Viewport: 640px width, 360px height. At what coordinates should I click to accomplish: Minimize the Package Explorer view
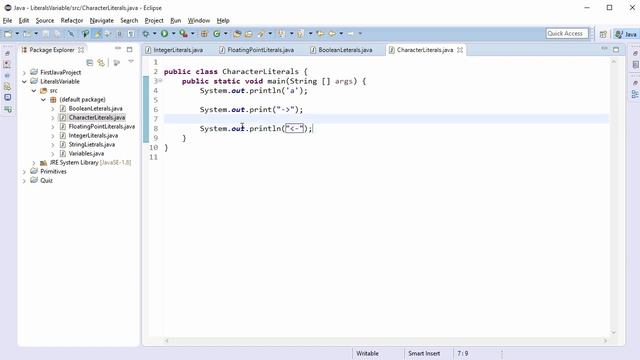[118, 49]
